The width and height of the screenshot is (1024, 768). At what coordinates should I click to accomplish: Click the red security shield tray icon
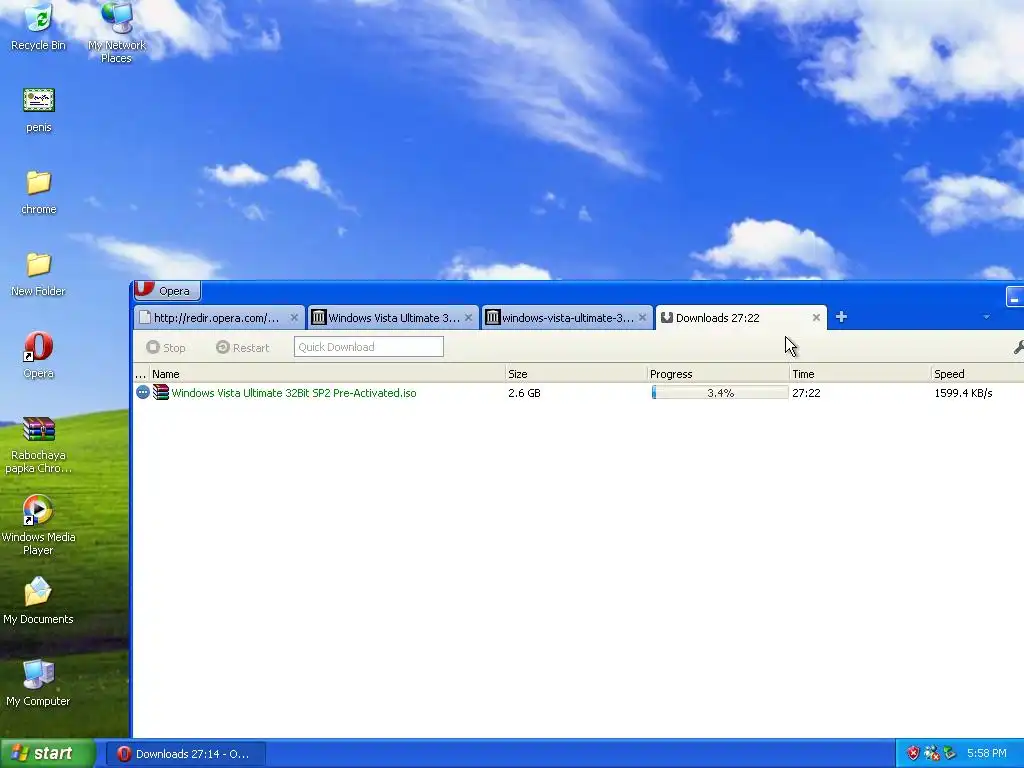click(x=913, y=754)
